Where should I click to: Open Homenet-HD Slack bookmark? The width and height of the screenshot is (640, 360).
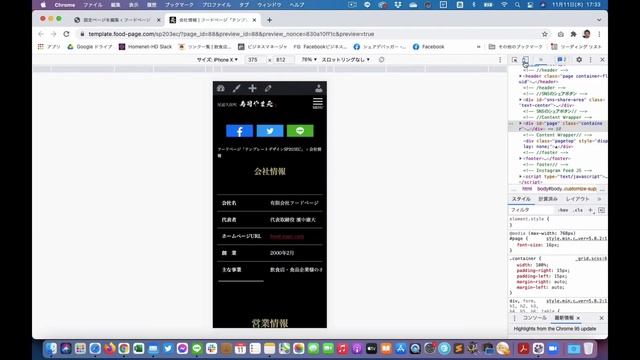(x=145, y=47)
